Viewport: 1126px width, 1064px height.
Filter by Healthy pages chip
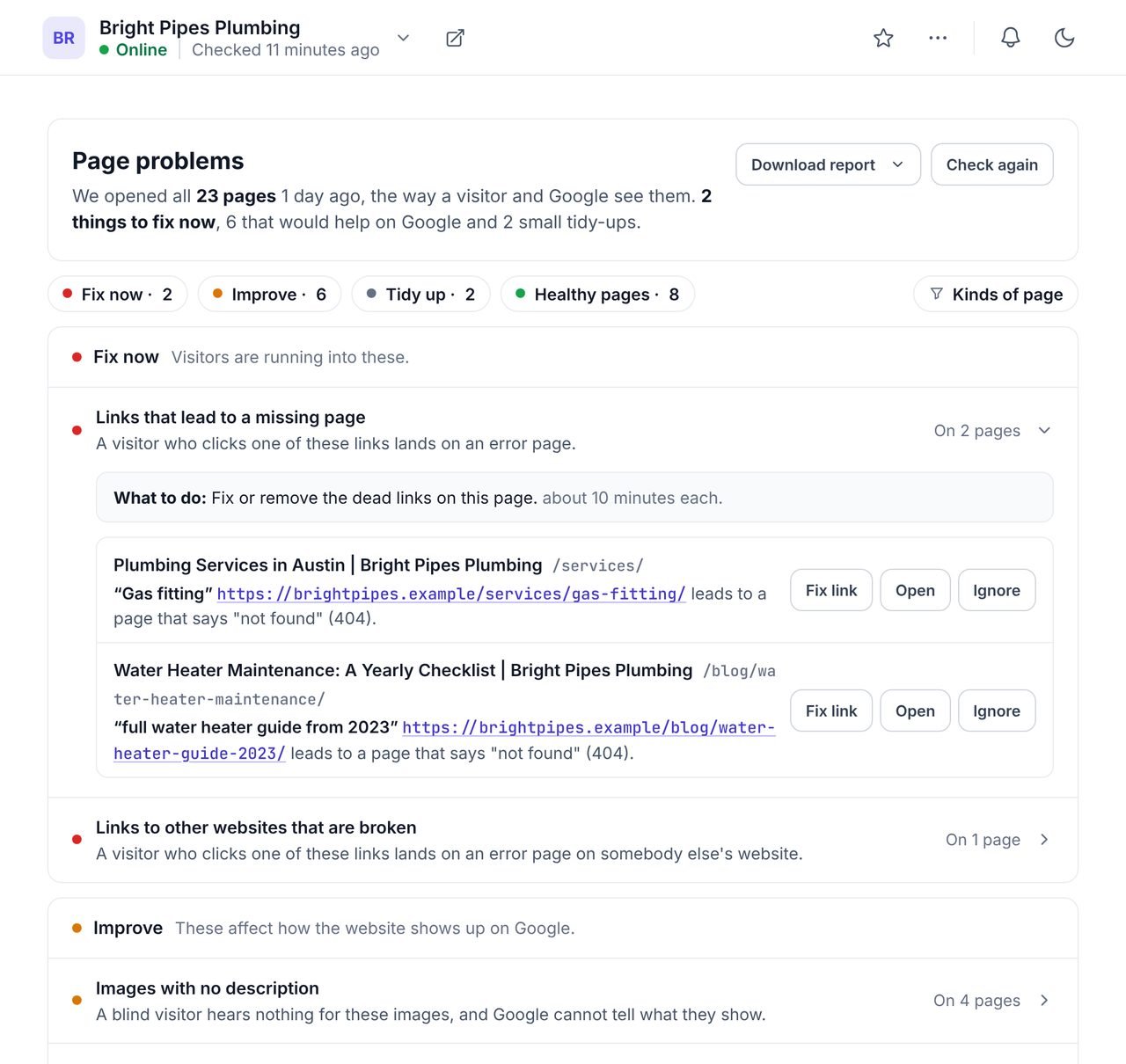pos(597,294)
